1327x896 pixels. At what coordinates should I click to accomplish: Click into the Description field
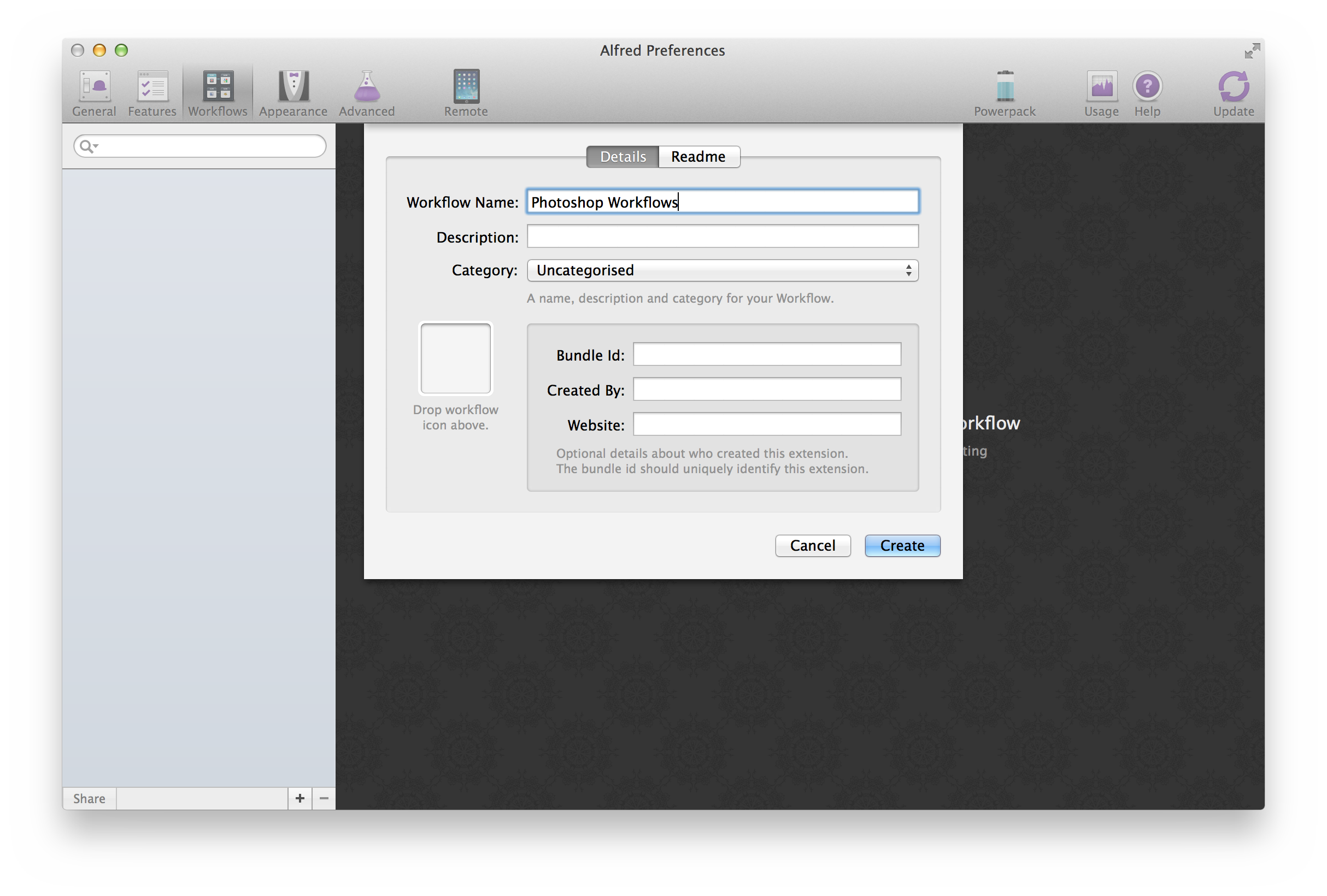coord(723,236)
